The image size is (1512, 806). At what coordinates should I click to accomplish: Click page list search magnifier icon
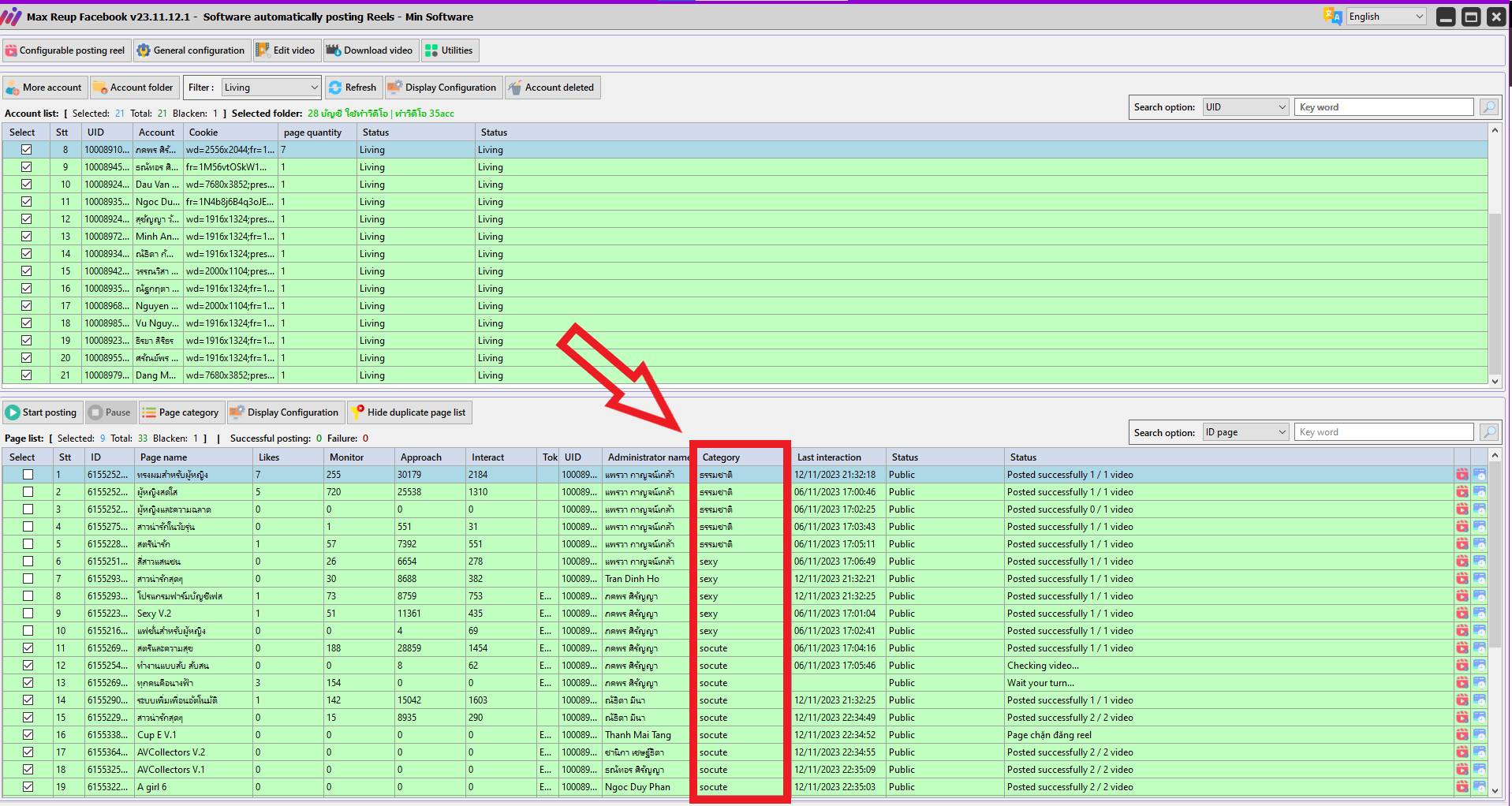(x=1488, y=432)
